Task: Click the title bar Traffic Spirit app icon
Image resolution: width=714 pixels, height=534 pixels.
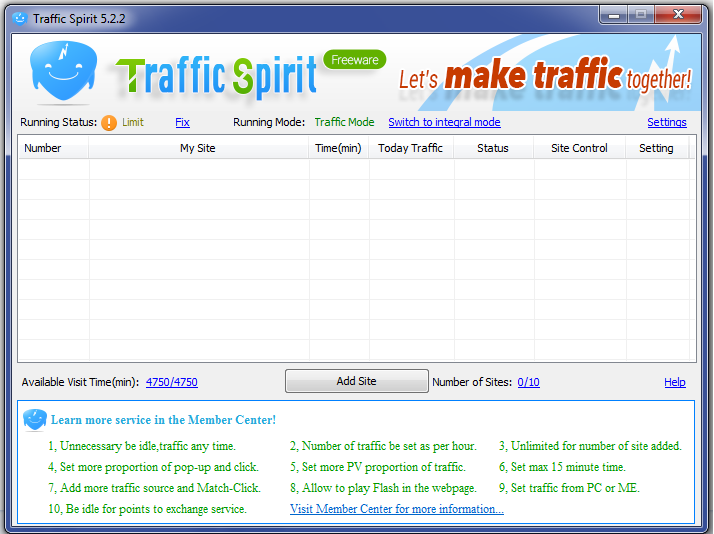Action: tap(20, 19)
